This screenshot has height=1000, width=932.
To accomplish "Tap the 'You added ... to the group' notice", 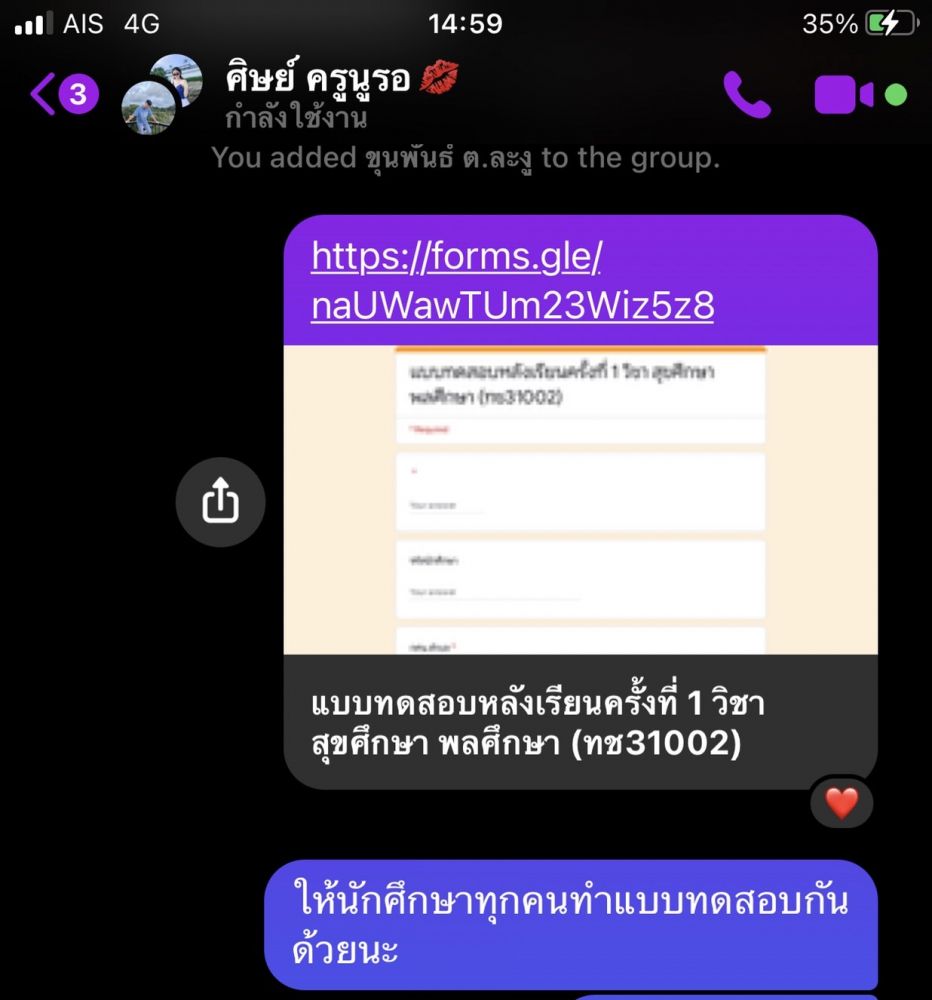I will [466, 158].
